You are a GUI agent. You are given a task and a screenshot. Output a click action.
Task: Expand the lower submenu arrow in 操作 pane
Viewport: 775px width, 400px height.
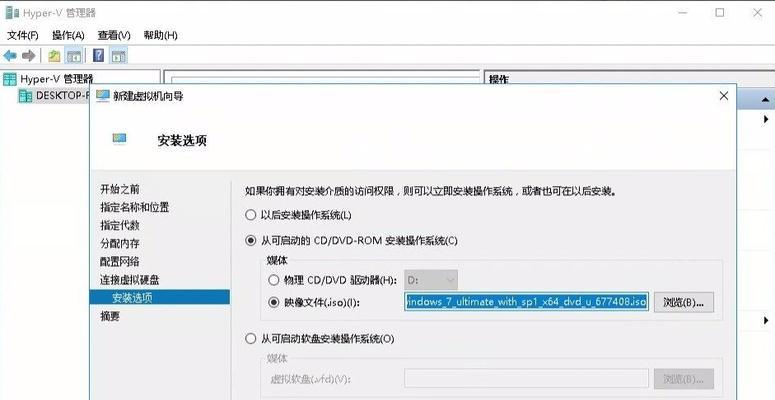click(766, 321)
